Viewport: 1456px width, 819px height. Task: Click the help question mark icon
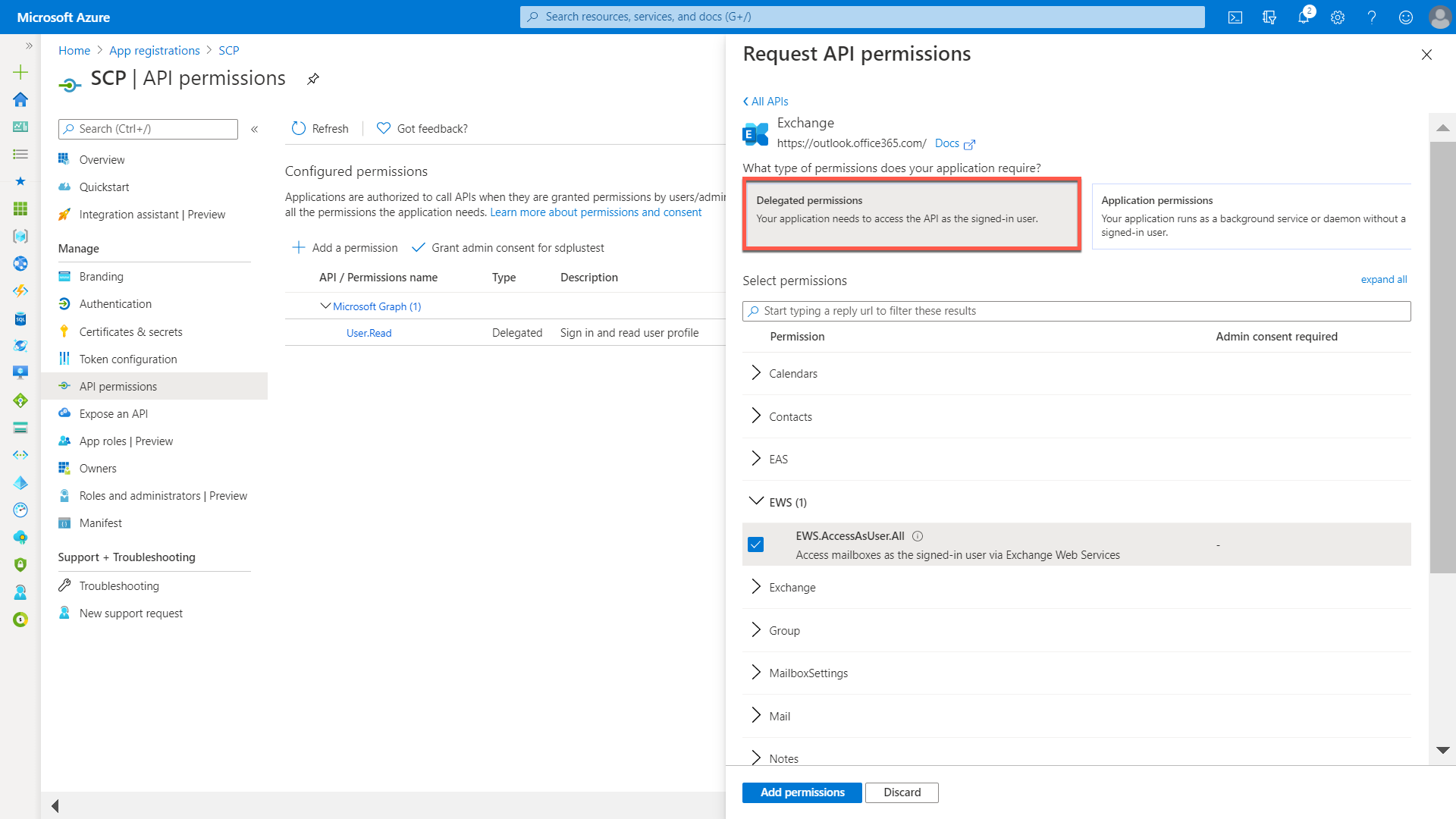tap(1372, 17)
